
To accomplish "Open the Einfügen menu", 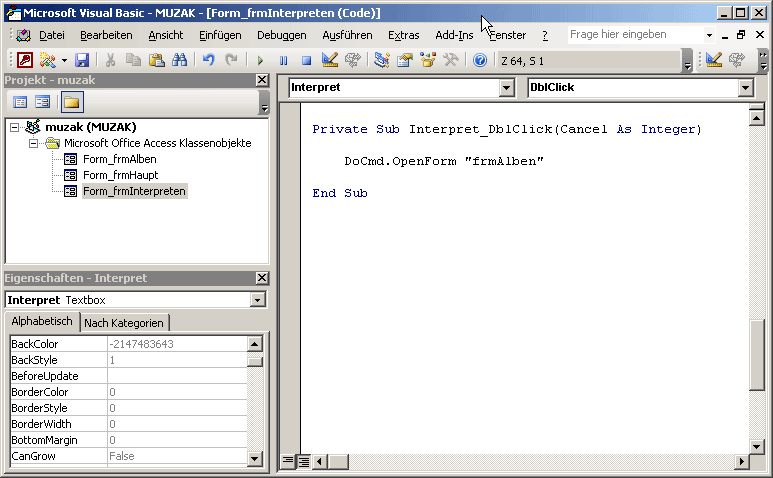I will coord(220,35).
